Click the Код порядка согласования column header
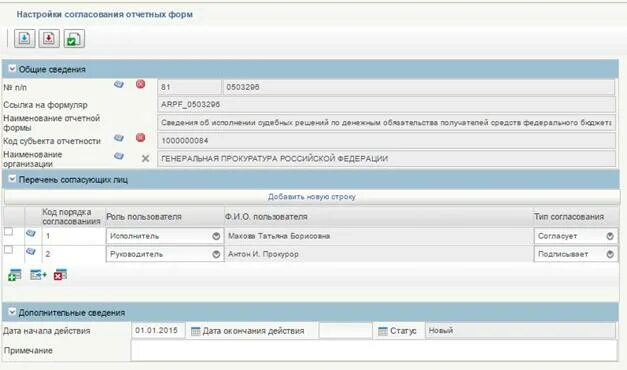Image resolution: width=627 pixels, height=370 pixels. pyautogui.click(x=73, y=216)
